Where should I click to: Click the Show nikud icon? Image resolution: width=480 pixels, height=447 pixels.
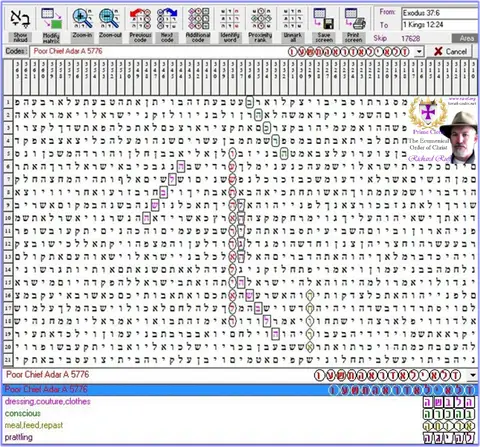coord(20,18)
